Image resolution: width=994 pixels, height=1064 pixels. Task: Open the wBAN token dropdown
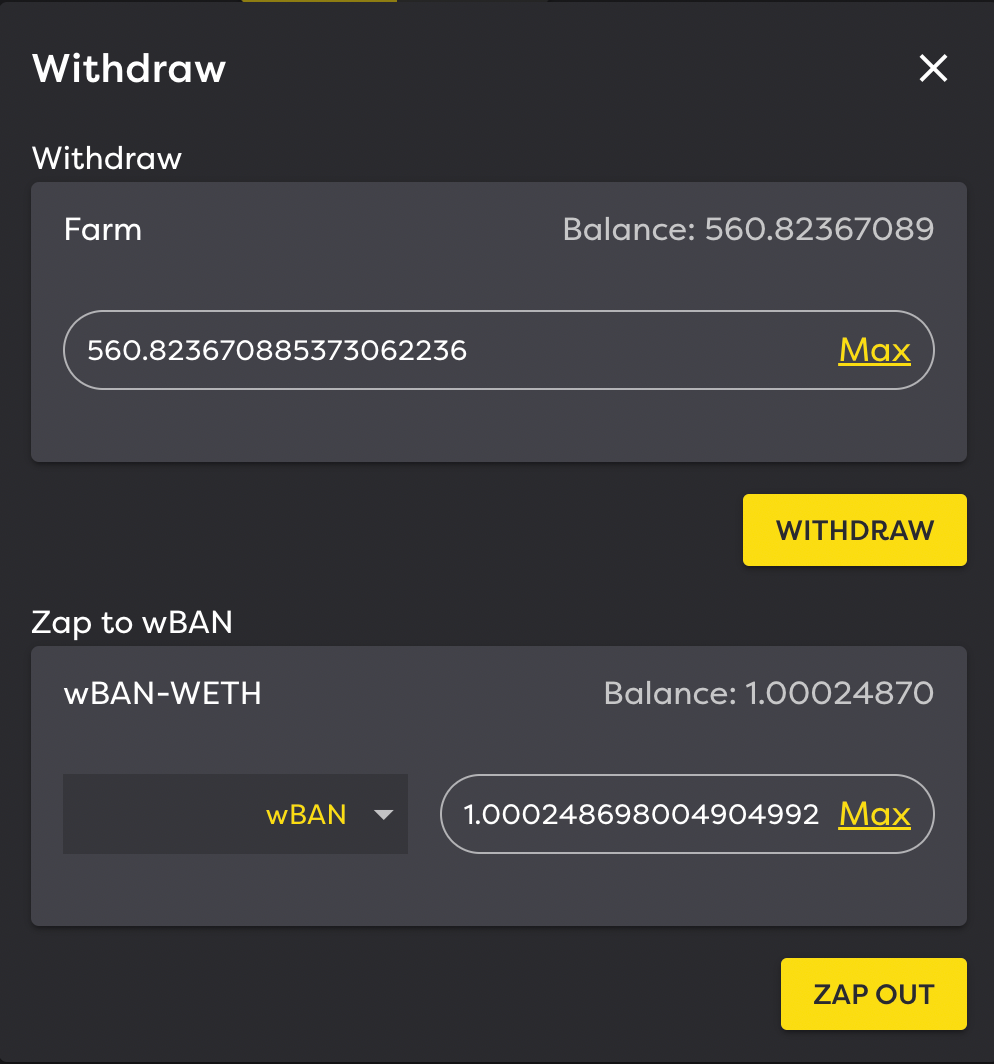pos(235,814)
